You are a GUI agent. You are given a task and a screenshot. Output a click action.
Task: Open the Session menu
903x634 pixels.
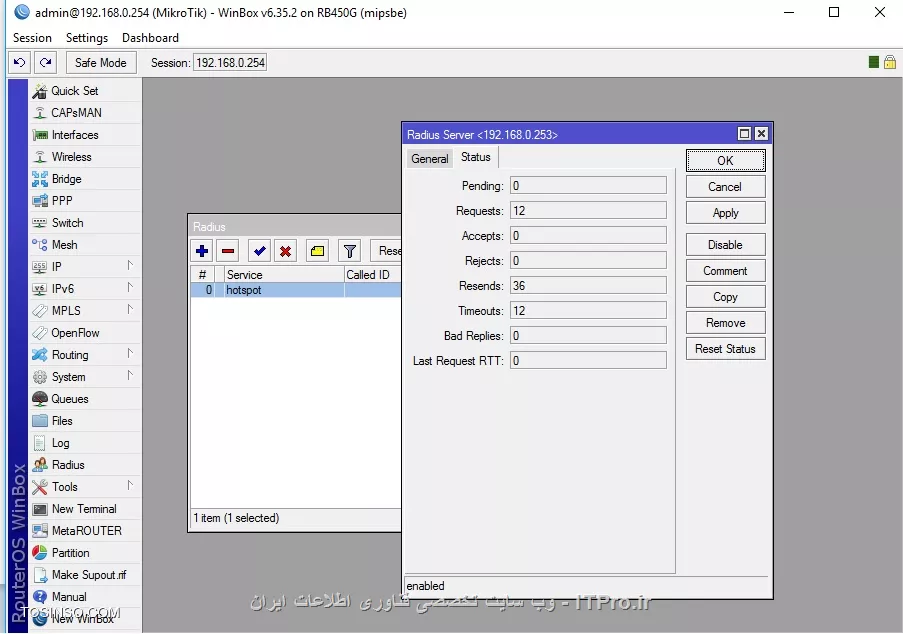point(32,37)
